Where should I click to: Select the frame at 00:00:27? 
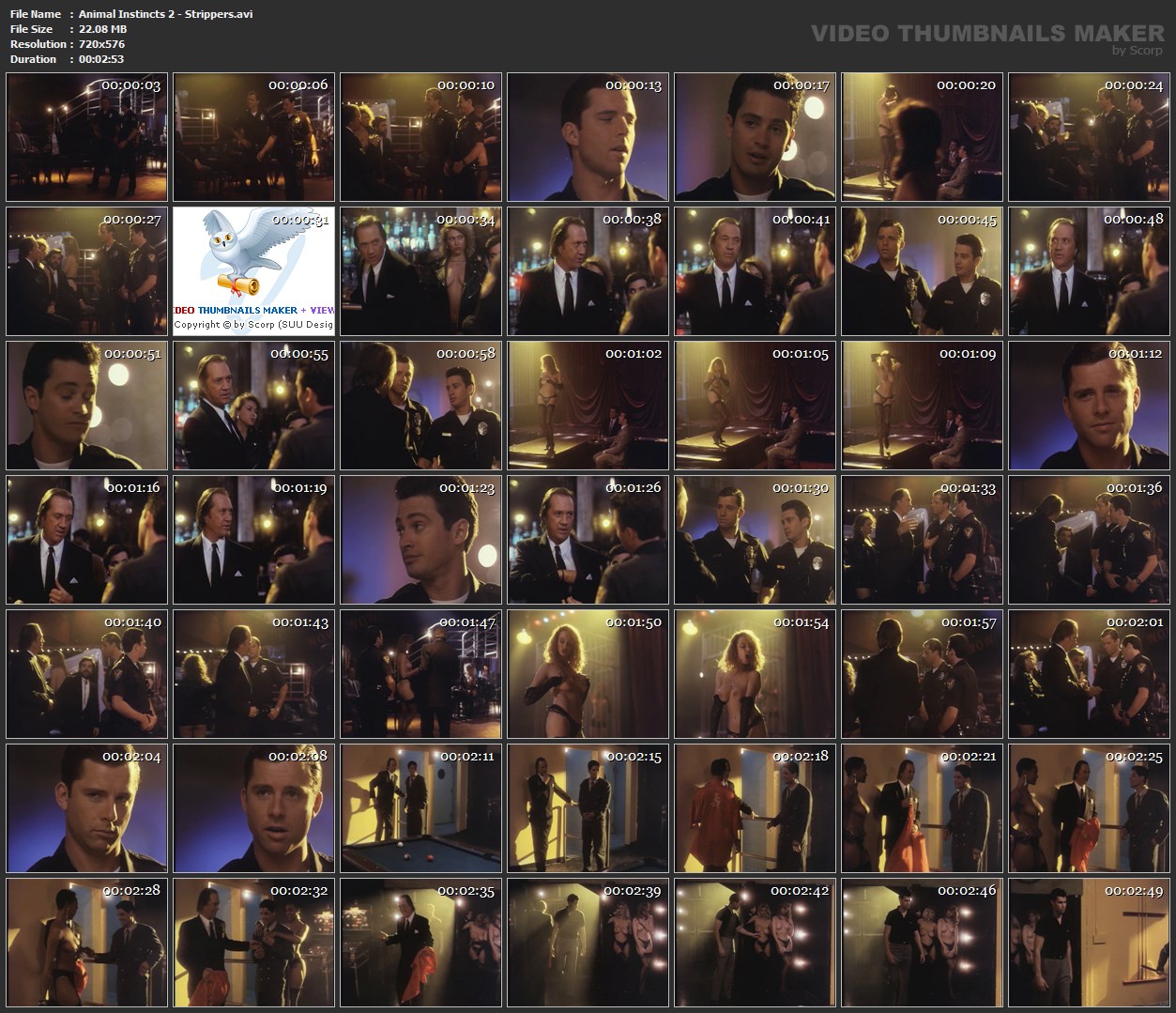[87, 271]
